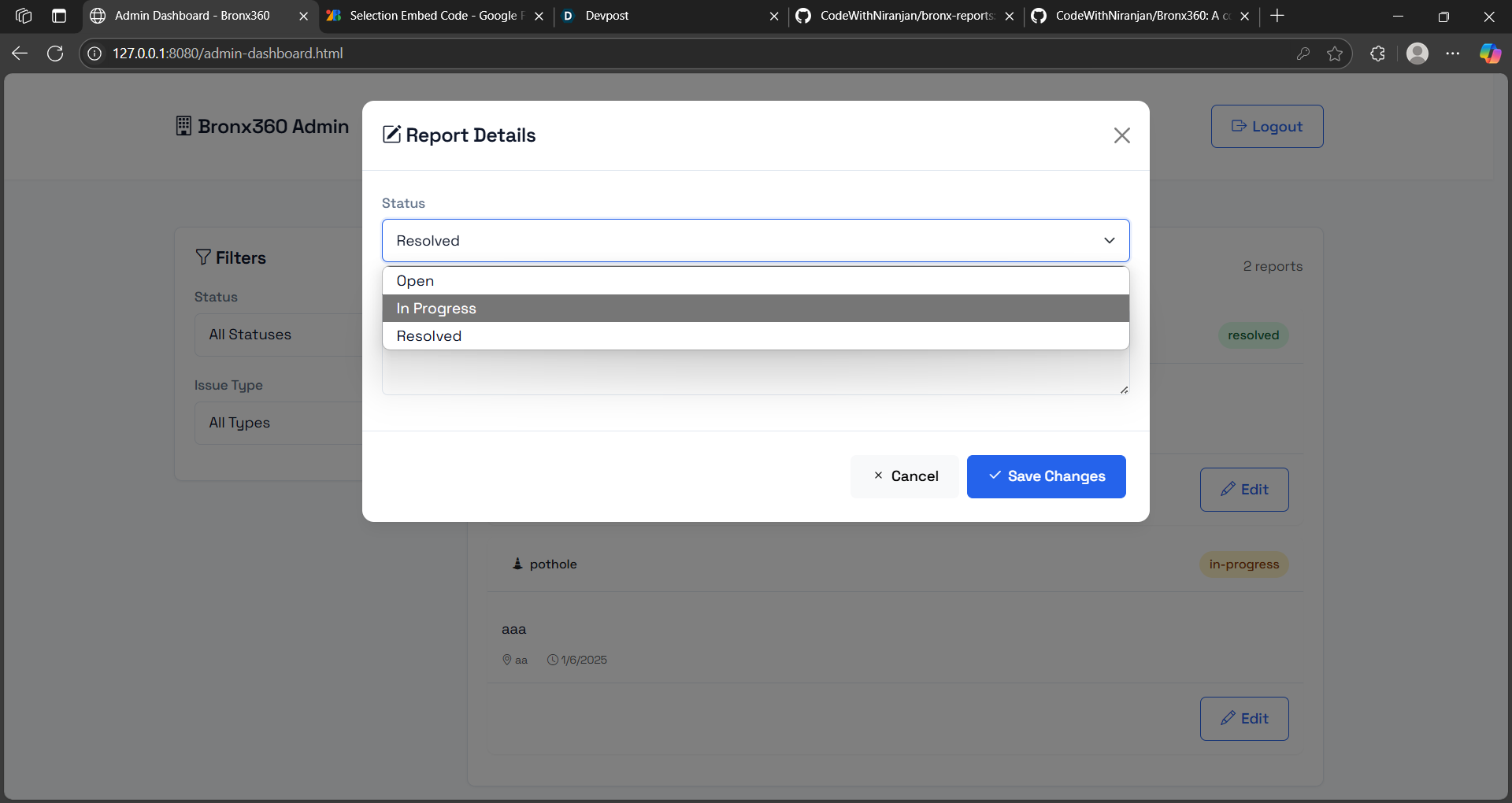Switch to the bronx-reports GitHub tab
Image resolution: width=1512 pixels, height=803 pixels.
pos(906,16)
